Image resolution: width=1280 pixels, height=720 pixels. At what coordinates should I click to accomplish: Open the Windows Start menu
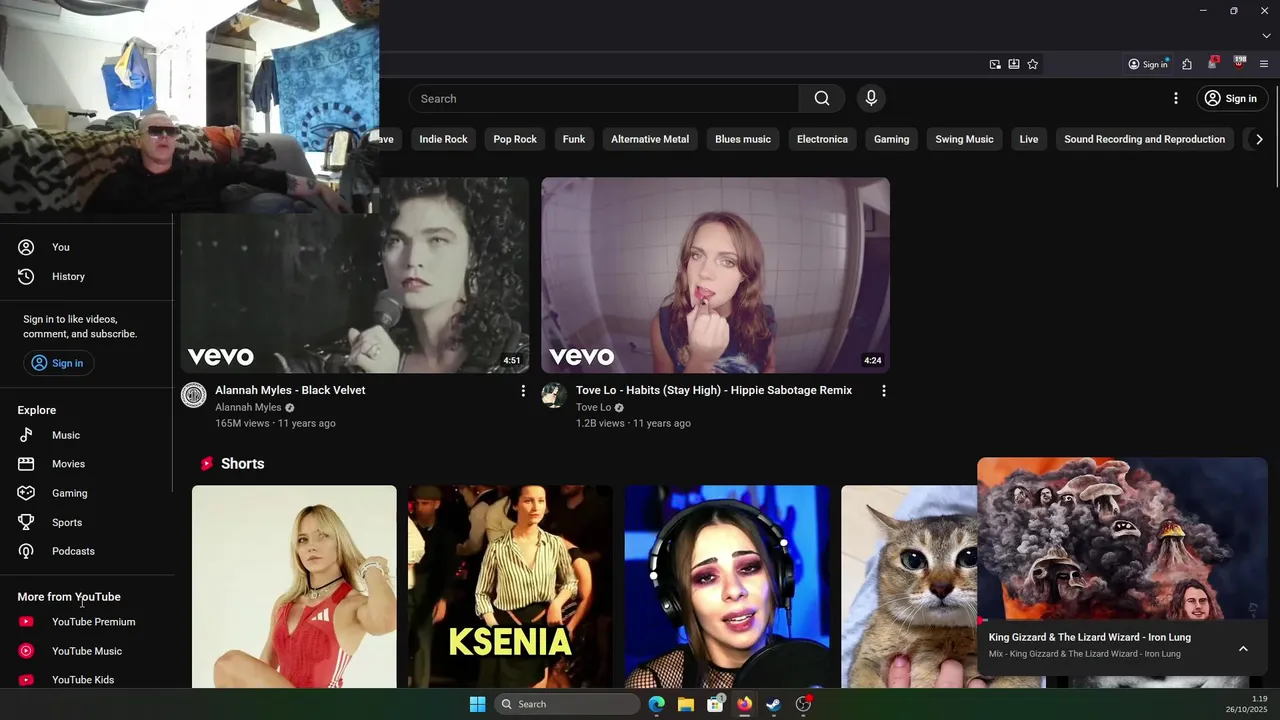point(478,704)
